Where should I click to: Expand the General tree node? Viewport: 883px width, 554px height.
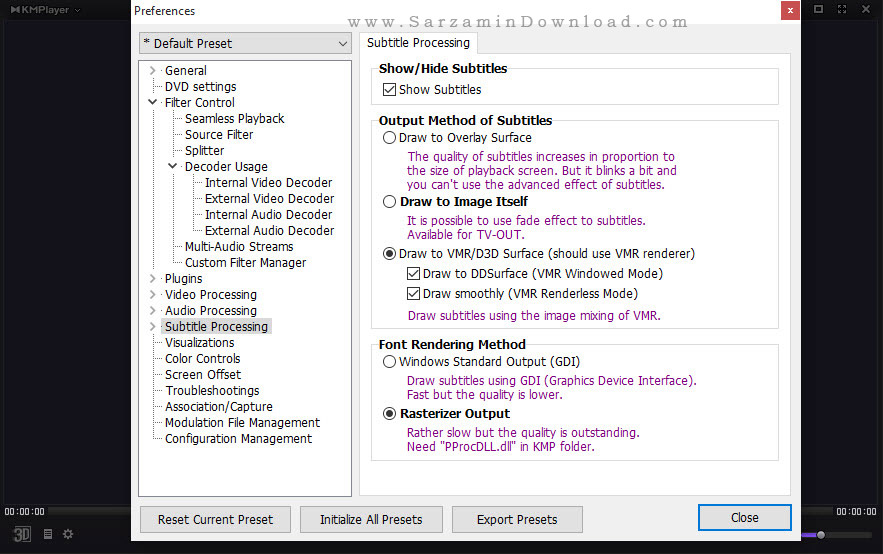click(153, 70)
